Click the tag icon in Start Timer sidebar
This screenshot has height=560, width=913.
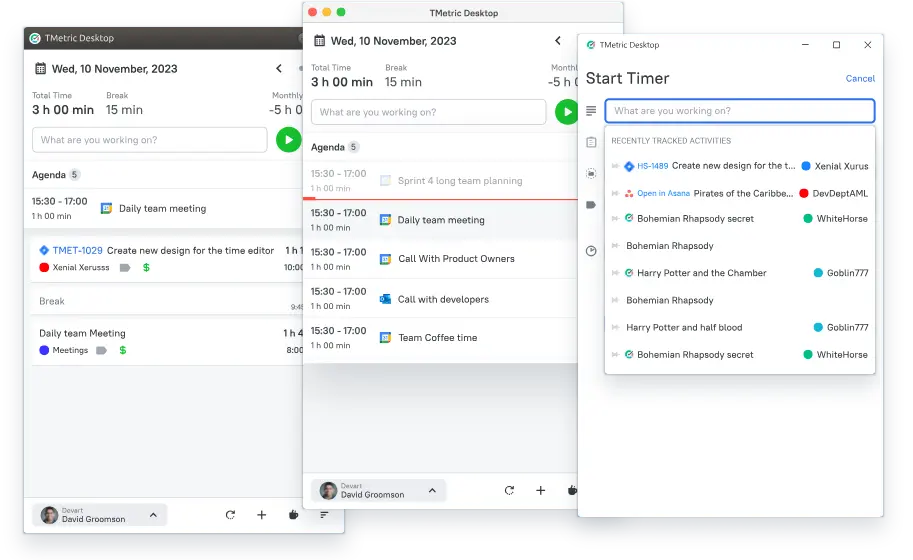591,205
